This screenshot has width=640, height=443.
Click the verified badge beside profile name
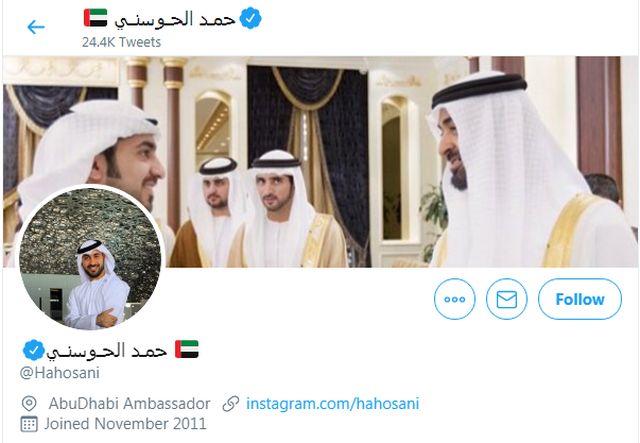[33, 350]
